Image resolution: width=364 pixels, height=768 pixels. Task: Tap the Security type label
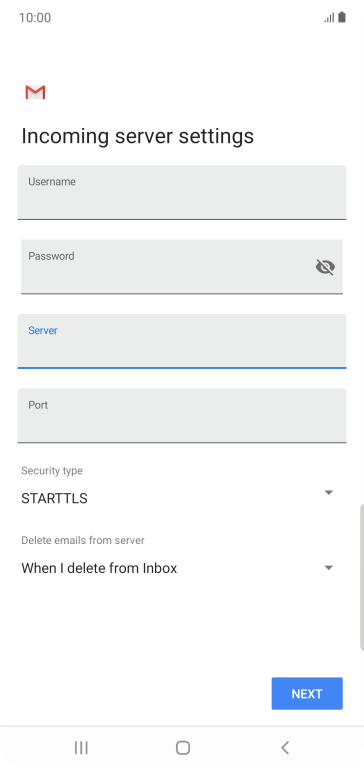(52, 471)
